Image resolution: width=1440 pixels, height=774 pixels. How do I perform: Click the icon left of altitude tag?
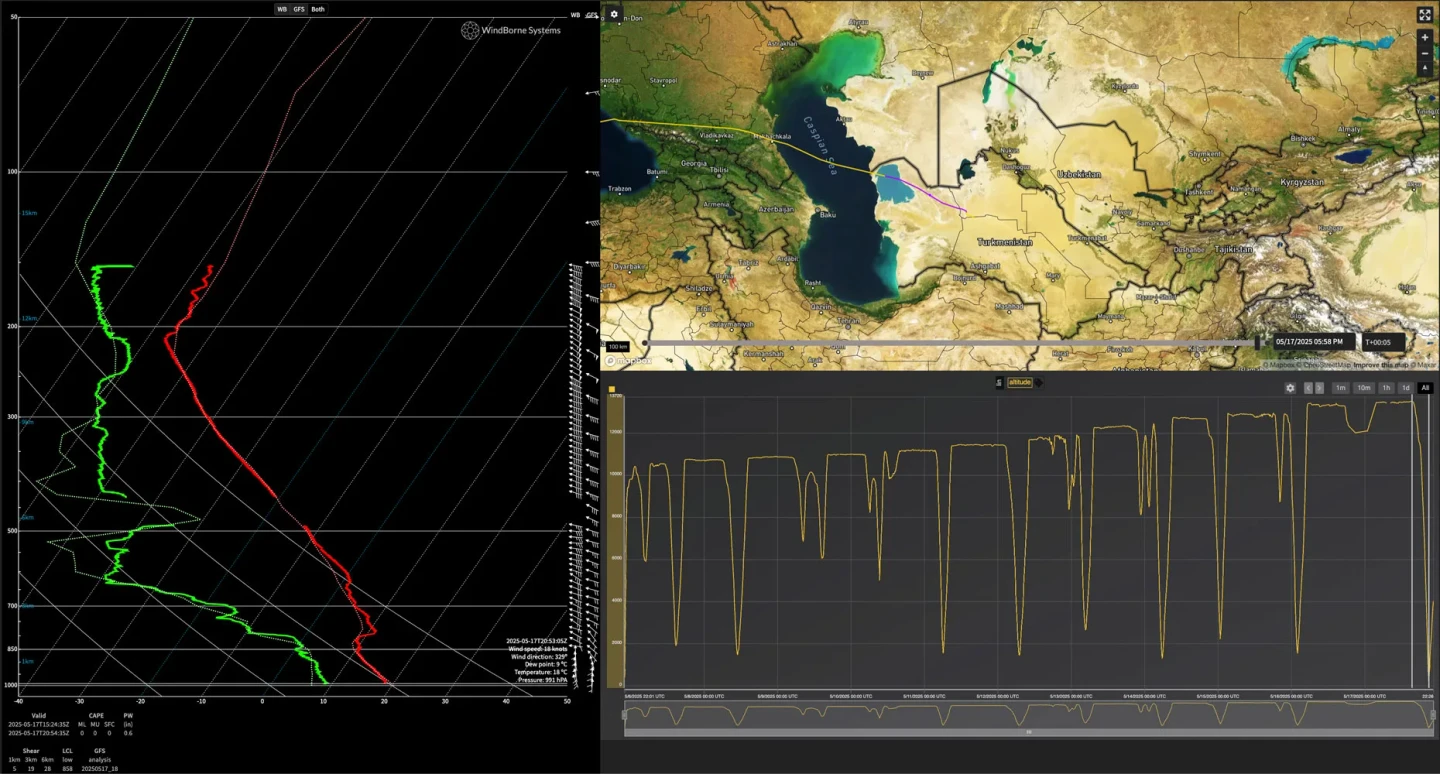coord(999,383)
